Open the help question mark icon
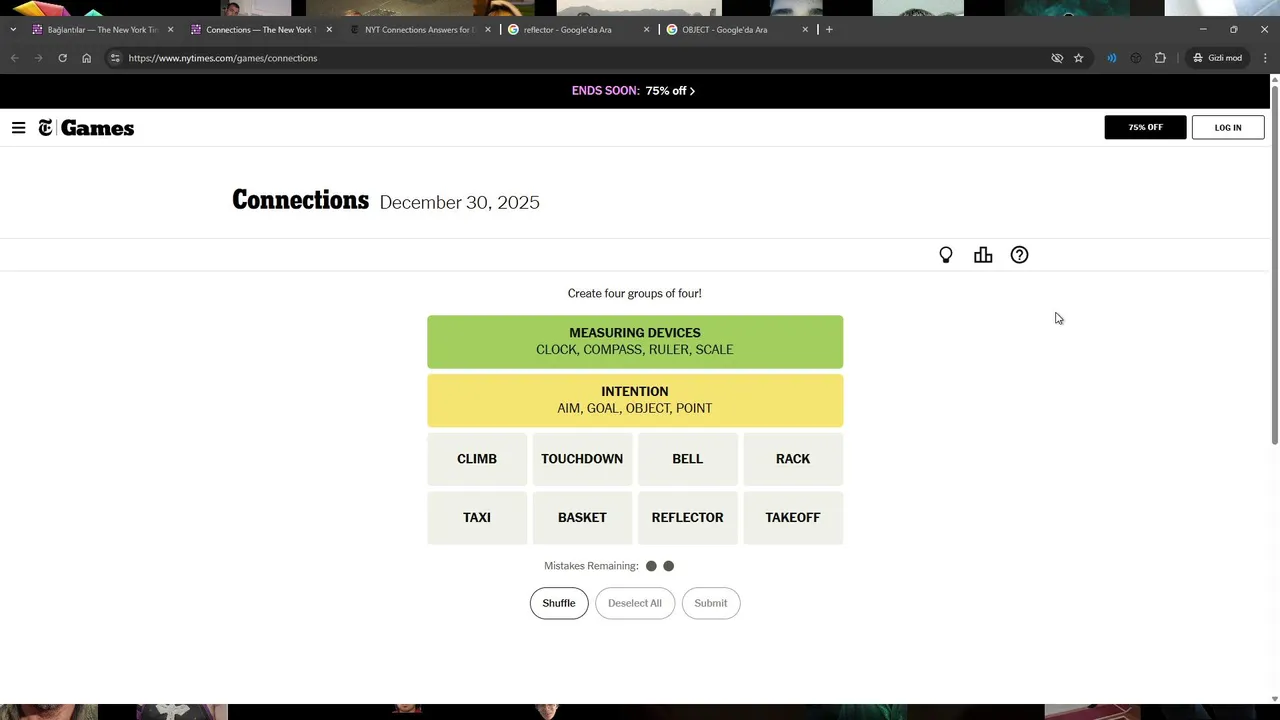This screenshot has height=720, width=1280. [x=1019, y=255]
